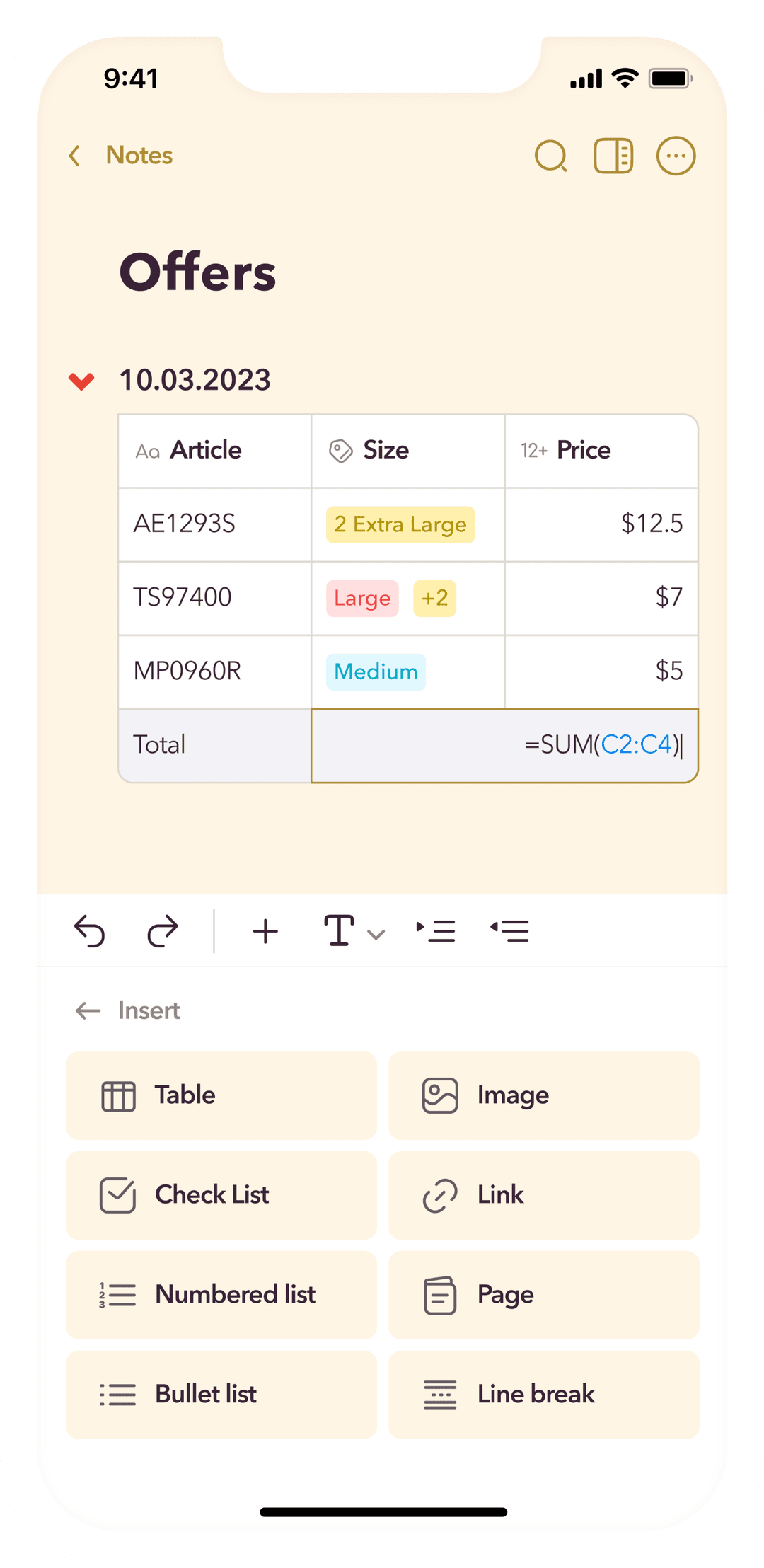Undo the last action
The width and height of the screenshot is (764, 1568).
point(89,931)
